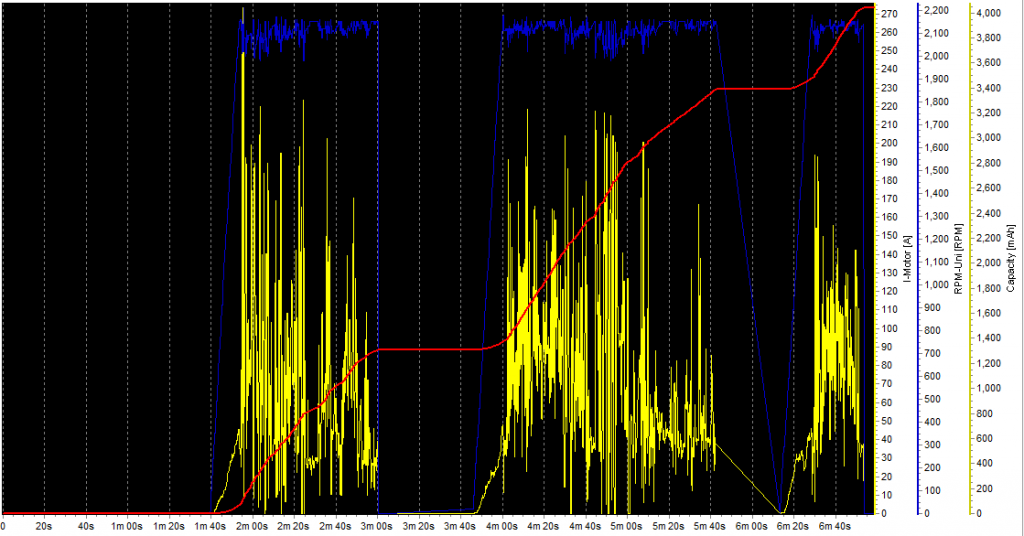Click the RPM-Uni [RPM] axis title
This screenshot has height=536, width=1024.
point(958,259)
